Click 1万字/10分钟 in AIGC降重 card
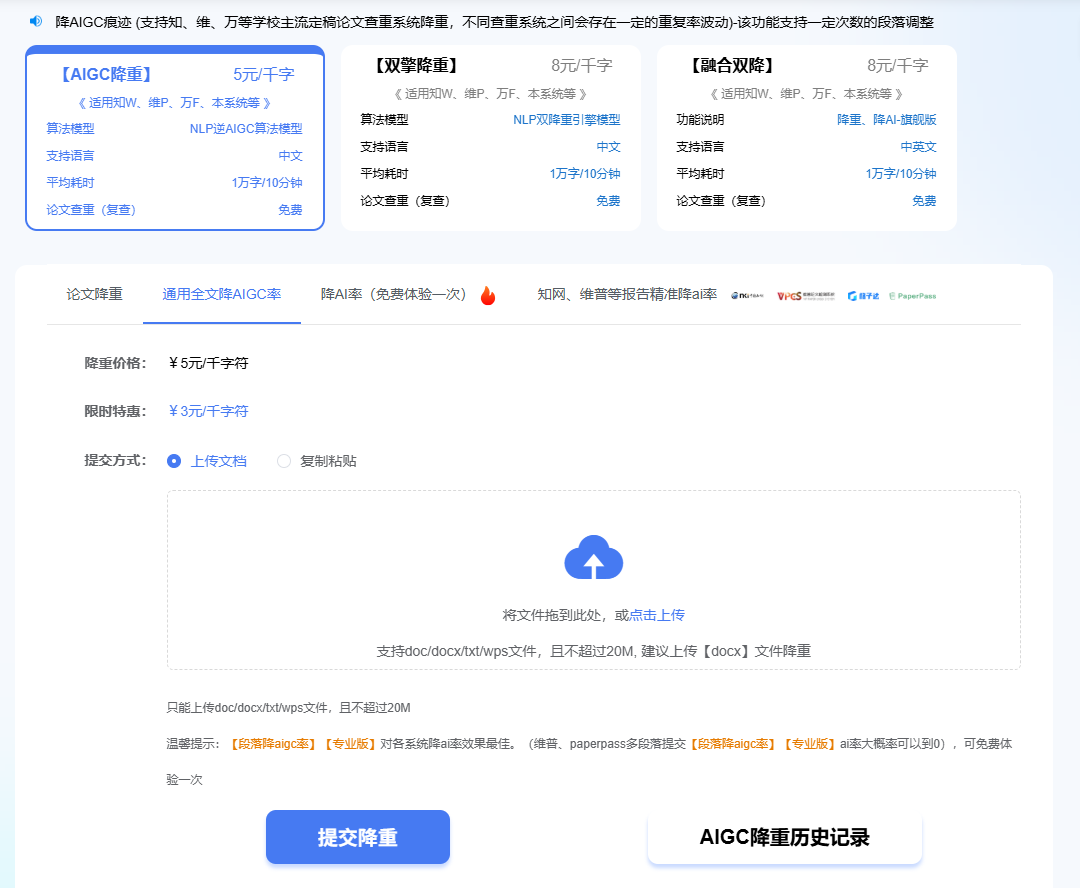This screenshot has height=888, width=1080. (x=267, y=183)
